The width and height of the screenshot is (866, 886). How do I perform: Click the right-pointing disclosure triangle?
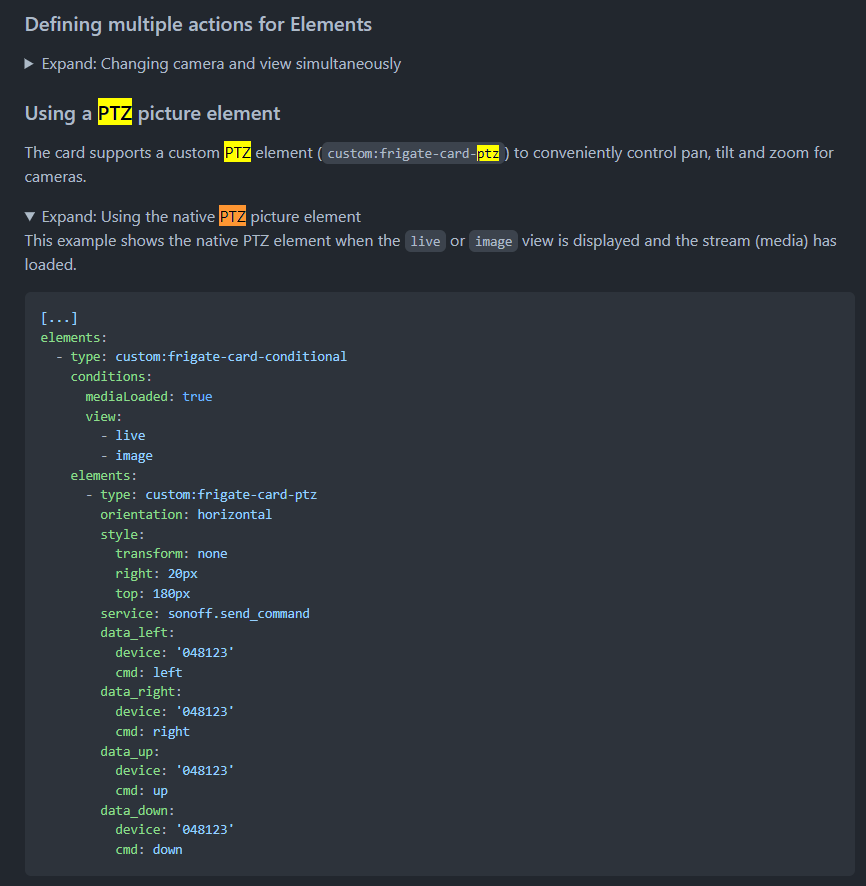click(x=29, y=64)
